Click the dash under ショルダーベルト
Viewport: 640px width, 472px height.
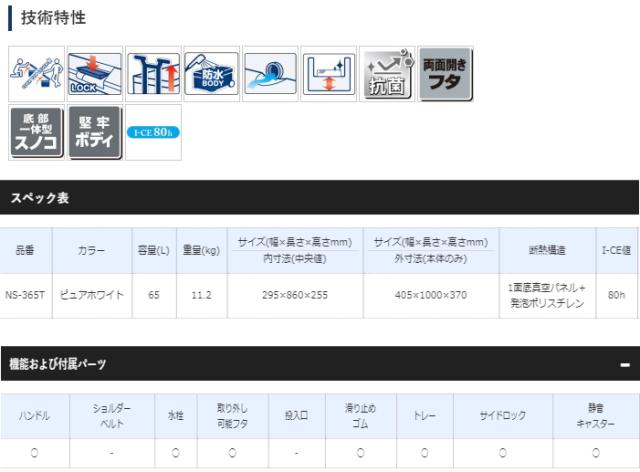pyautogui.click(x=112, y=453)
